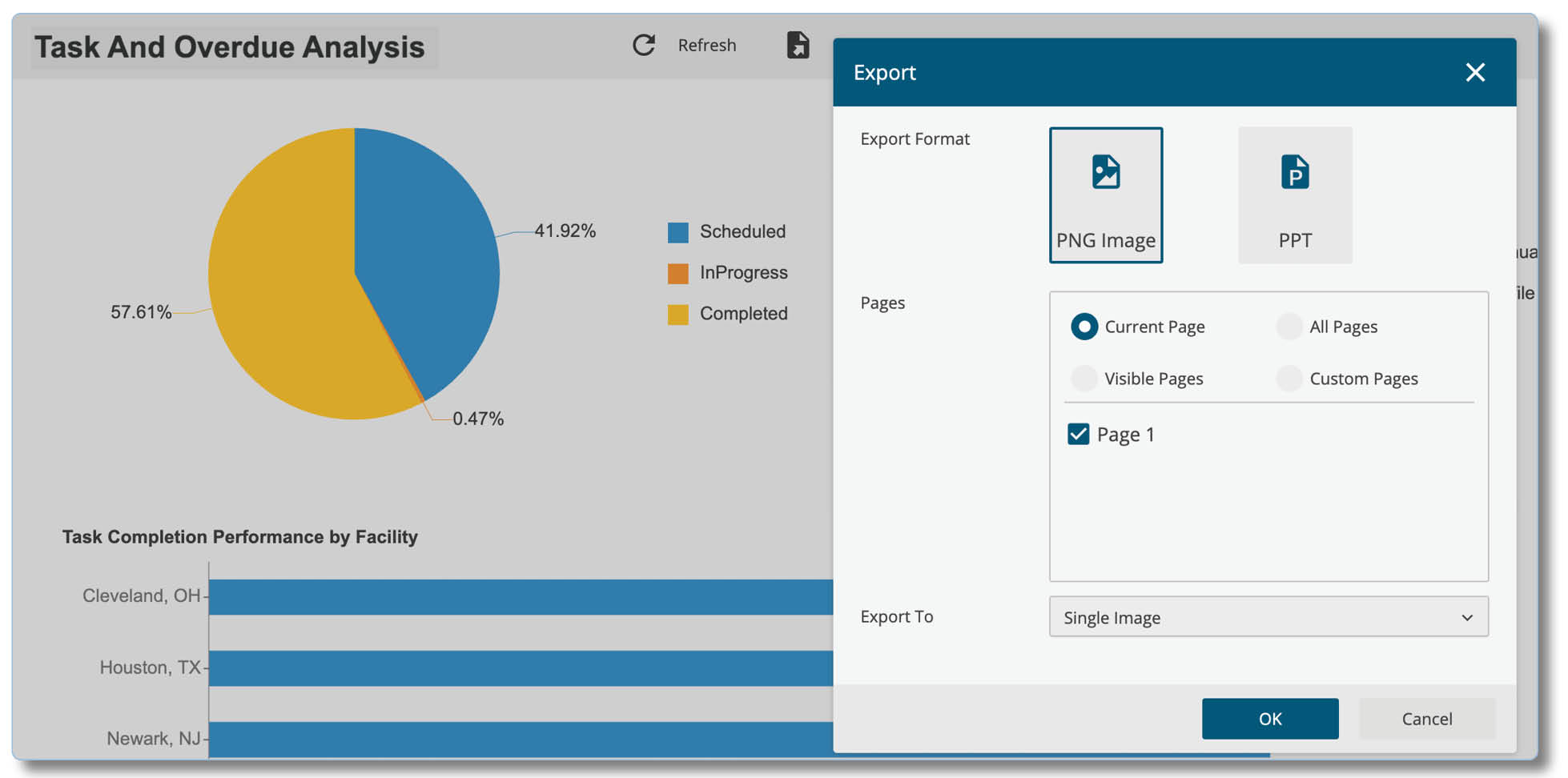Viewport: 1568px width, 778px height.
Task: Click the Cancel button
Action: pos(1426,719)
